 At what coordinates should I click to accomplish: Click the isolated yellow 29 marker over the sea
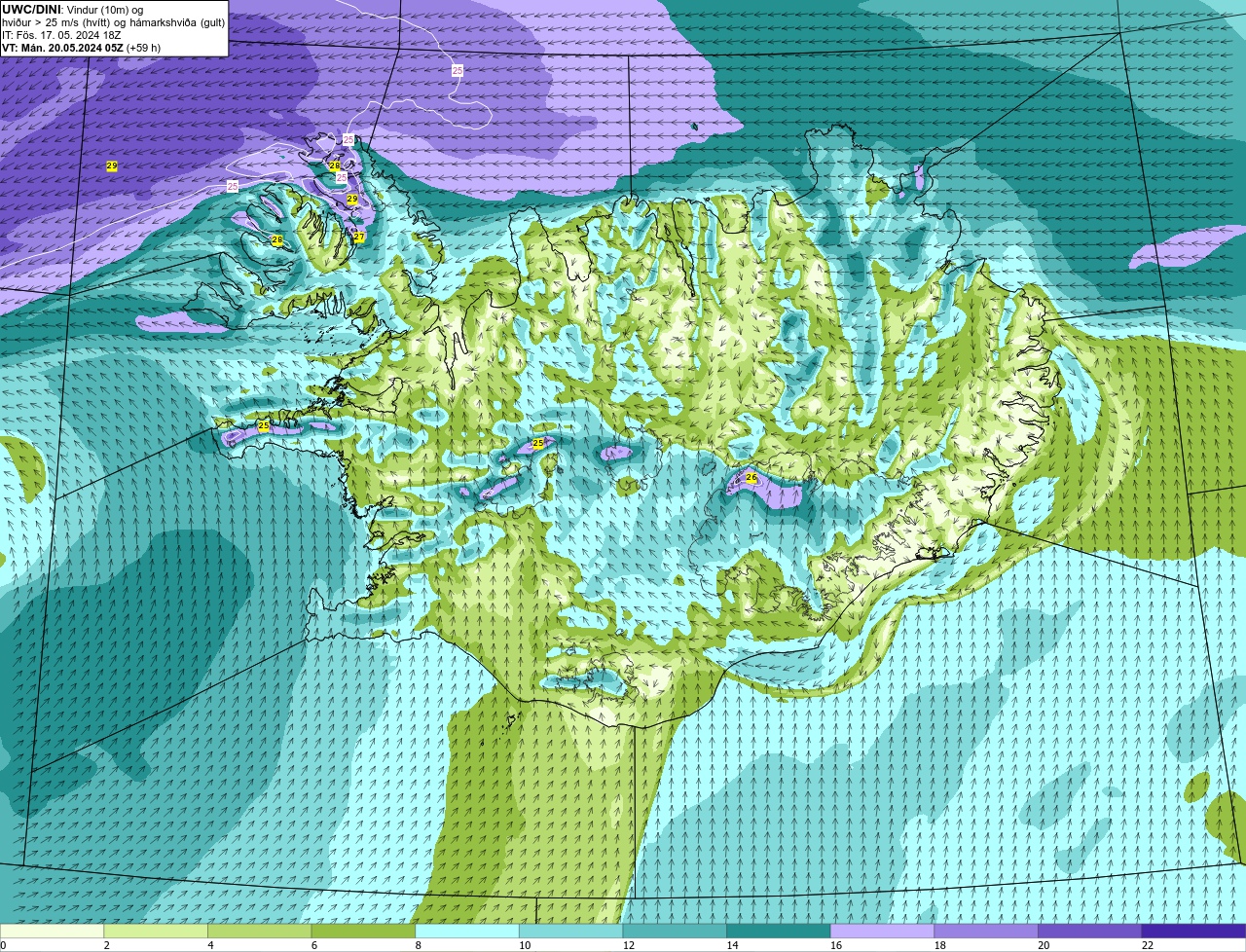coord(112,166)
